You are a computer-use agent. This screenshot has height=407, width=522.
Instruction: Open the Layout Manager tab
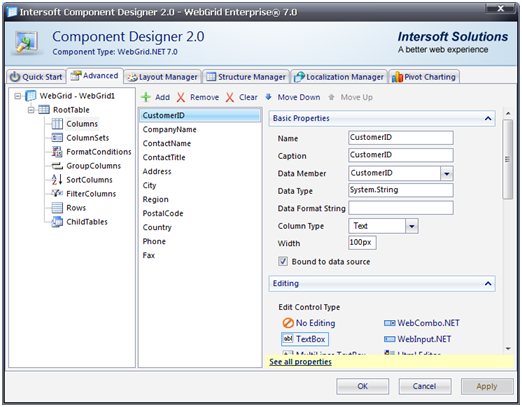tap(163, 77)
